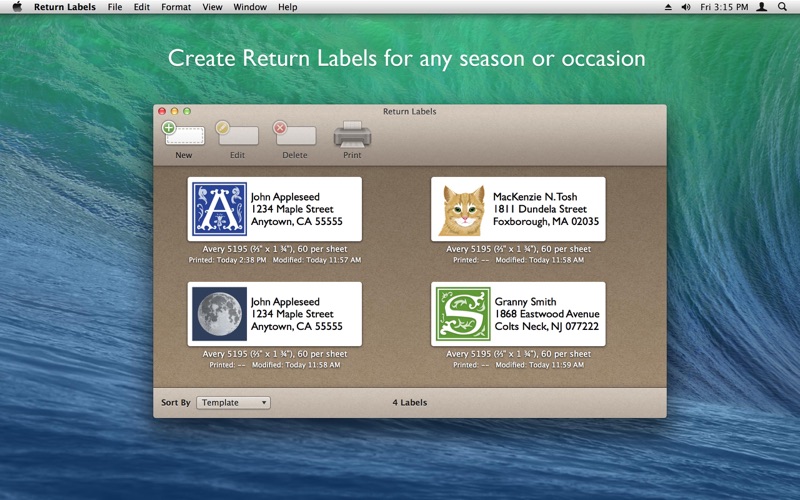Screen dimensions: 800x500
Task: Click the MacKenzie N. Tosh address text
Action: (x=546, y=209)
